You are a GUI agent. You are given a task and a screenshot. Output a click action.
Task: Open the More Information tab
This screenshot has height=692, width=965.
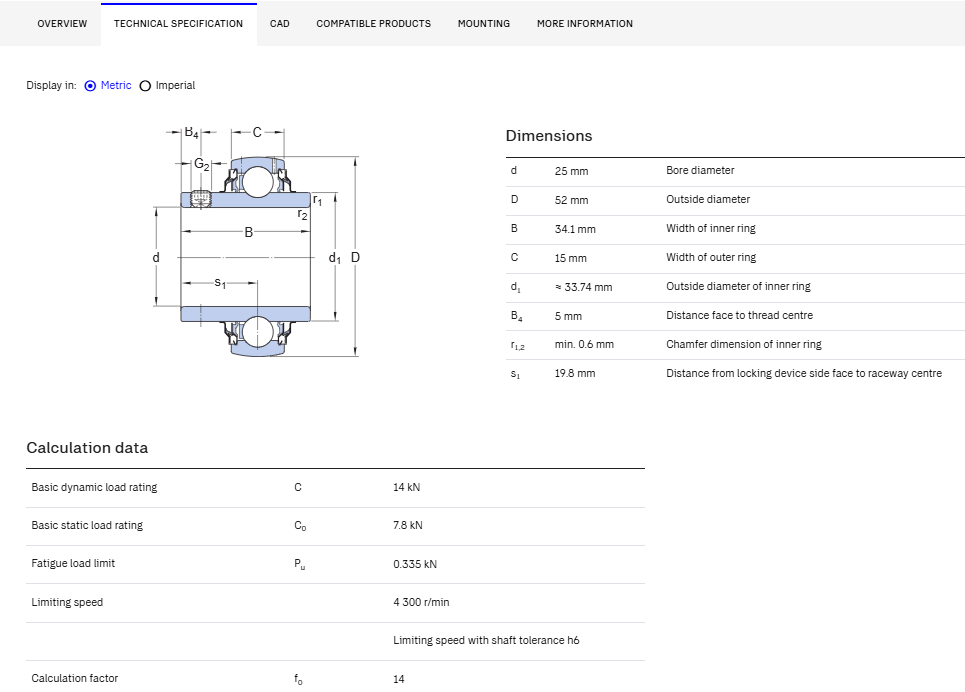click(585, 24)
